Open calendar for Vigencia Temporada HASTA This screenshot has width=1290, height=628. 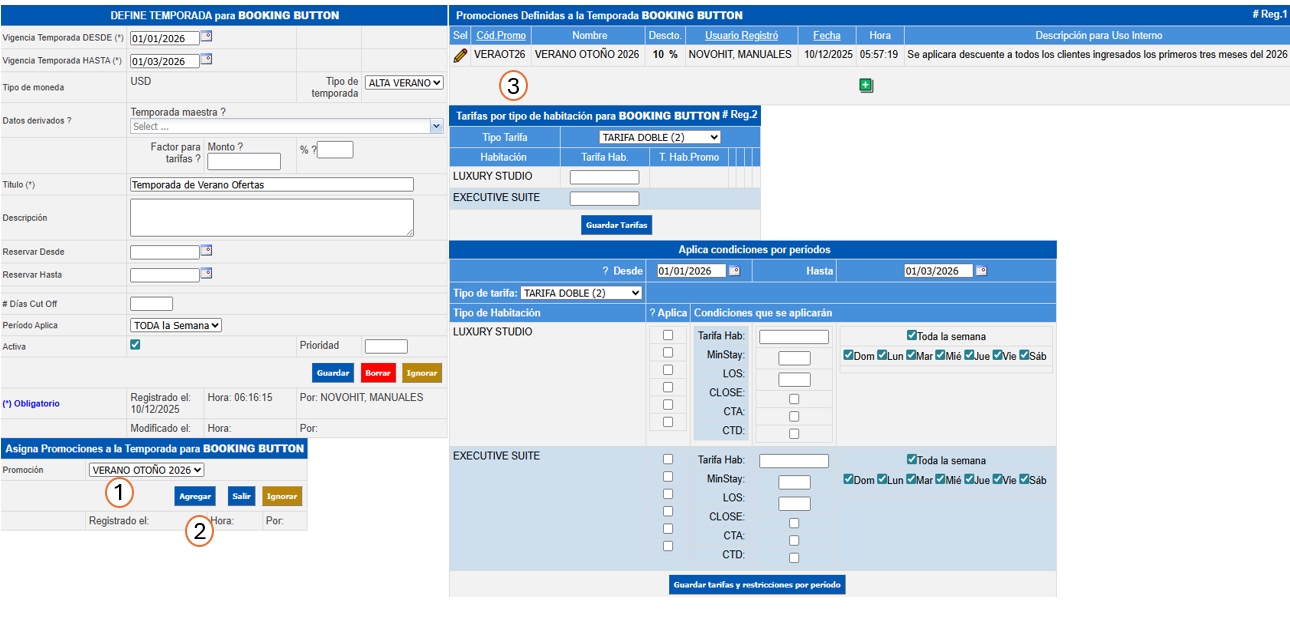pos(206,60)
